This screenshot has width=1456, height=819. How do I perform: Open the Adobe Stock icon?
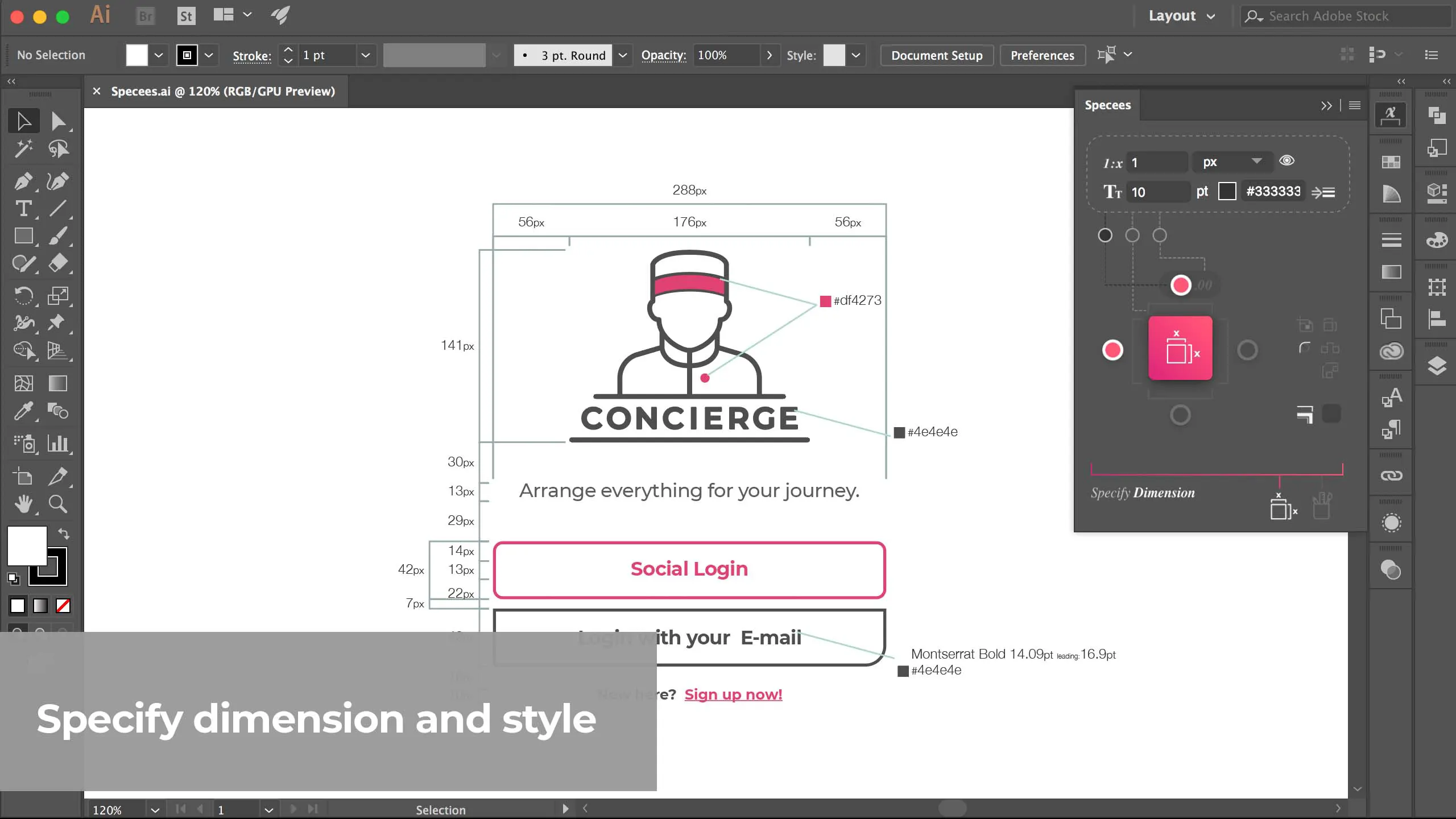tap(187, 16)
